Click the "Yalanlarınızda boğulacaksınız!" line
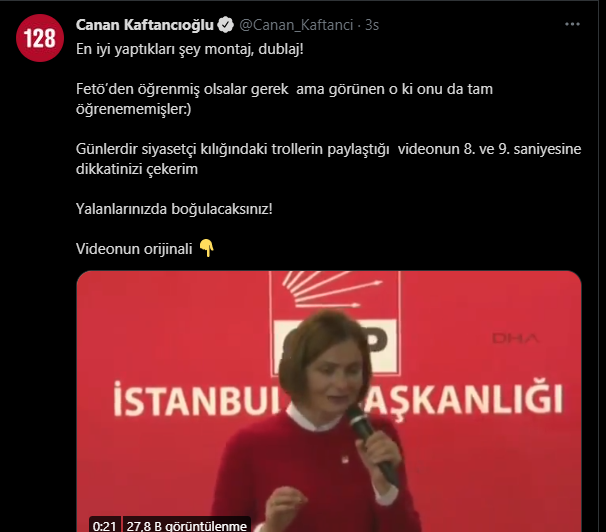The width and height of the screenshot is (606, 532). (174, 209)
